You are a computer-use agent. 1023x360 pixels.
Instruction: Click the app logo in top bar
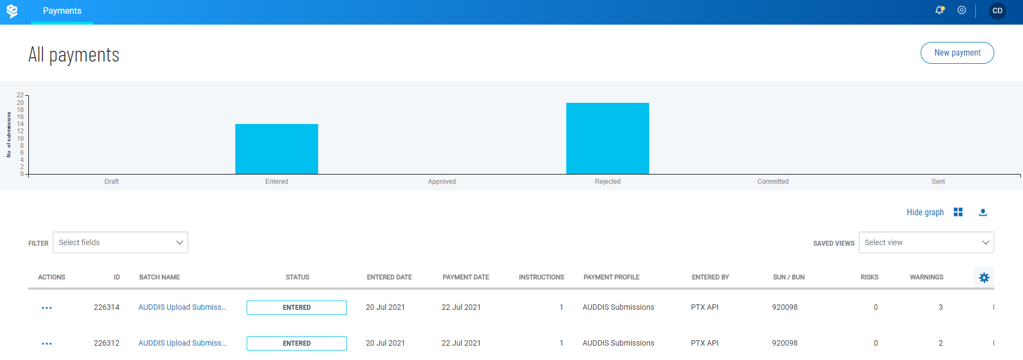[x=12, y=11]
